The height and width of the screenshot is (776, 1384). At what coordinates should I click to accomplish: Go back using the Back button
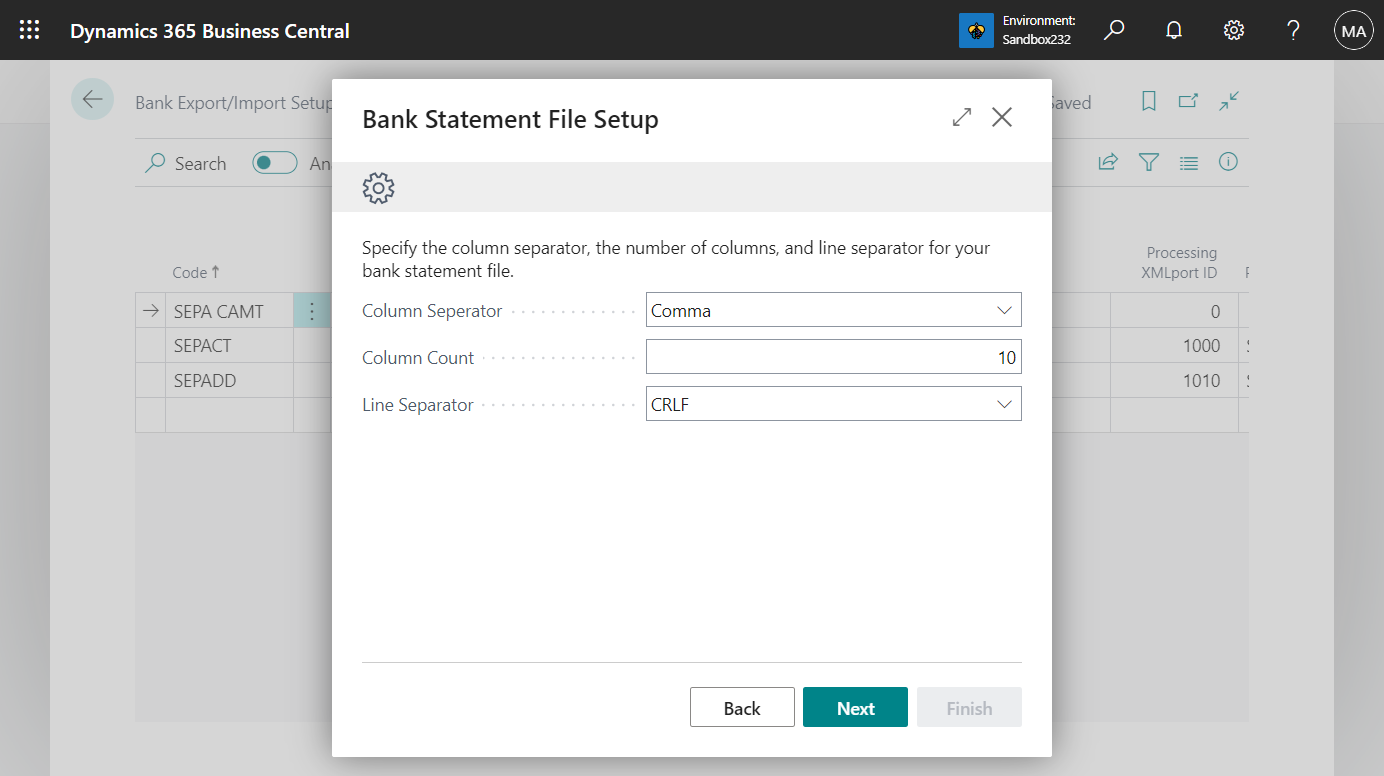[742, 707]
